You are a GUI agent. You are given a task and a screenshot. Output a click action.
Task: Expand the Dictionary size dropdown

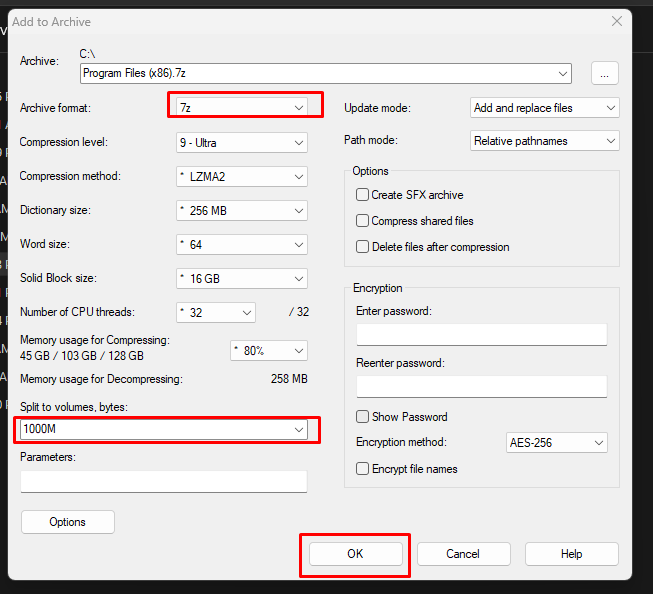coord(242,211)
